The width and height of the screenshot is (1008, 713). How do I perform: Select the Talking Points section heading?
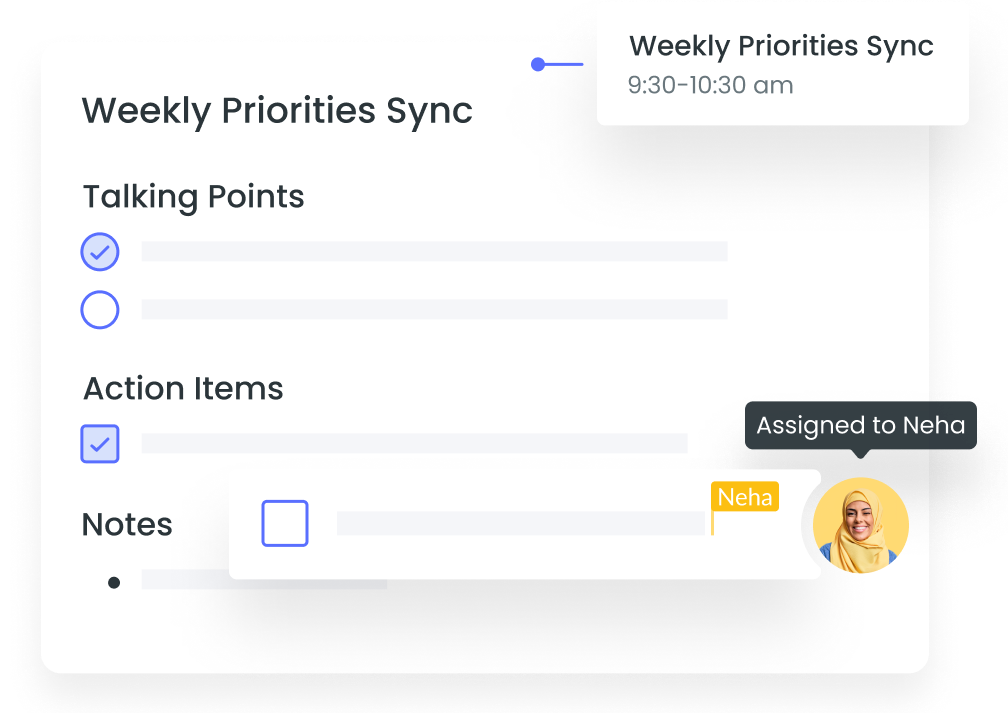(x=193, y=197)
